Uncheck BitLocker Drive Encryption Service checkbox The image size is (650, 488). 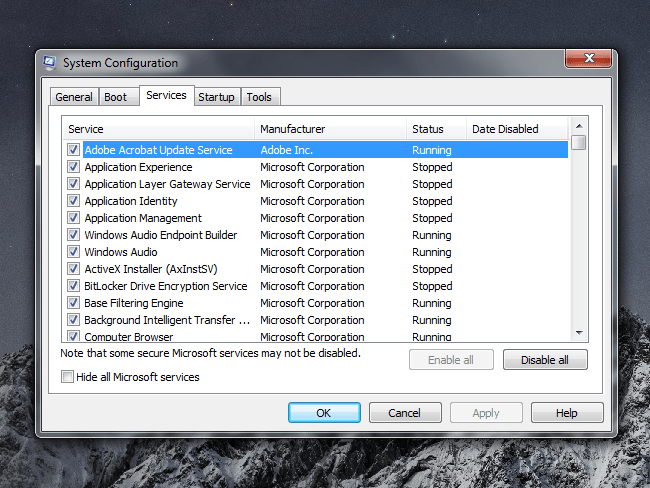point(74,286)
